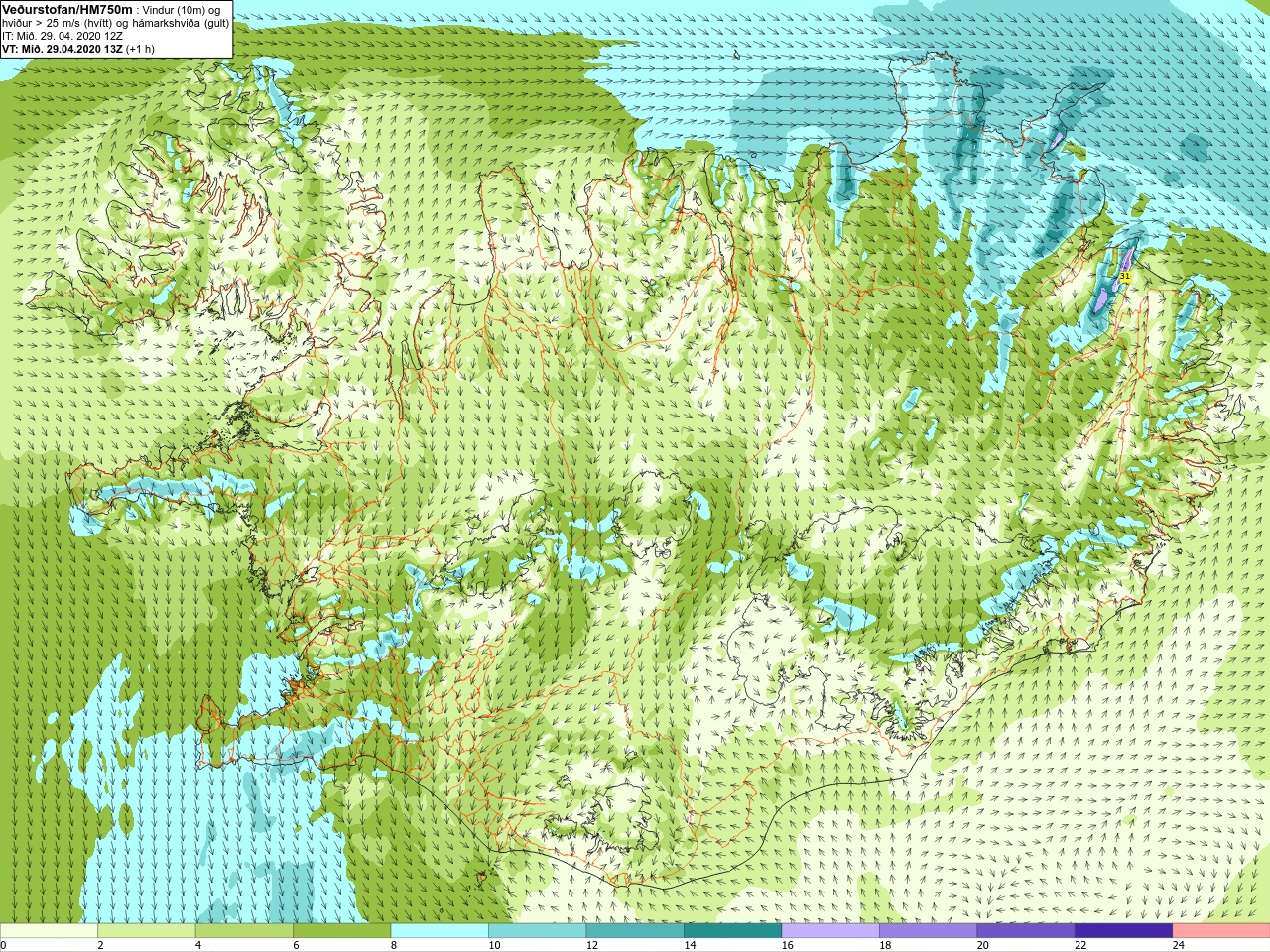The width and height of the screenshot is (1270, 952).
Task: Click the light cyan 8–10 m/s legend swatch
Action: (440, 931)
